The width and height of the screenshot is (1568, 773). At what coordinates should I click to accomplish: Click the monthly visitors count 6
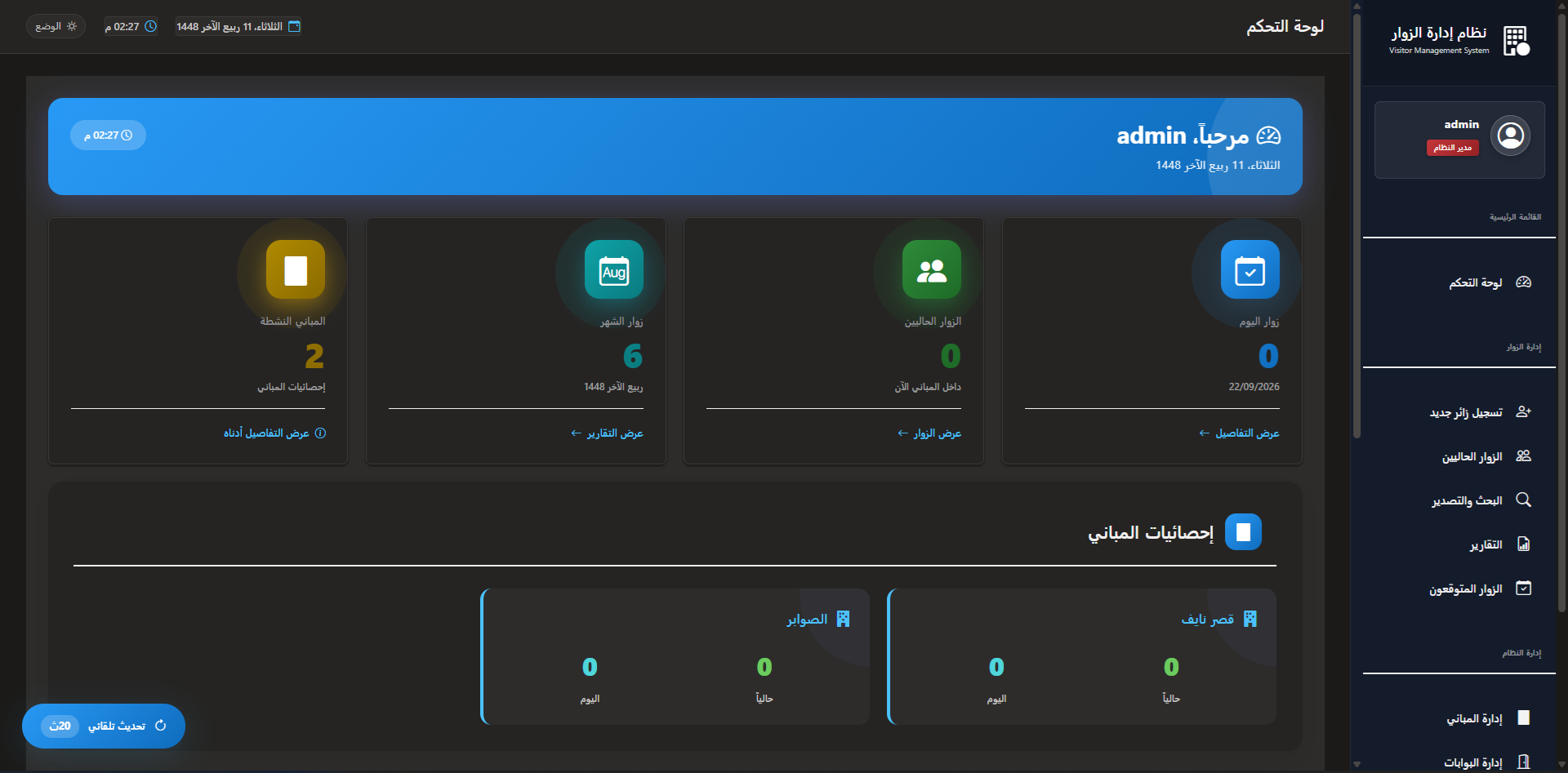(633, 356)
